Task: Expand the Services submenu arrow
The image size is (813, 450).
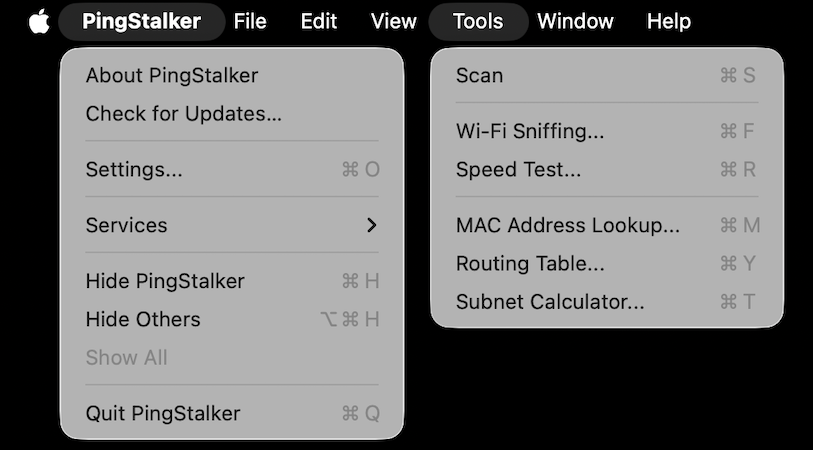Action: (371, 225)
